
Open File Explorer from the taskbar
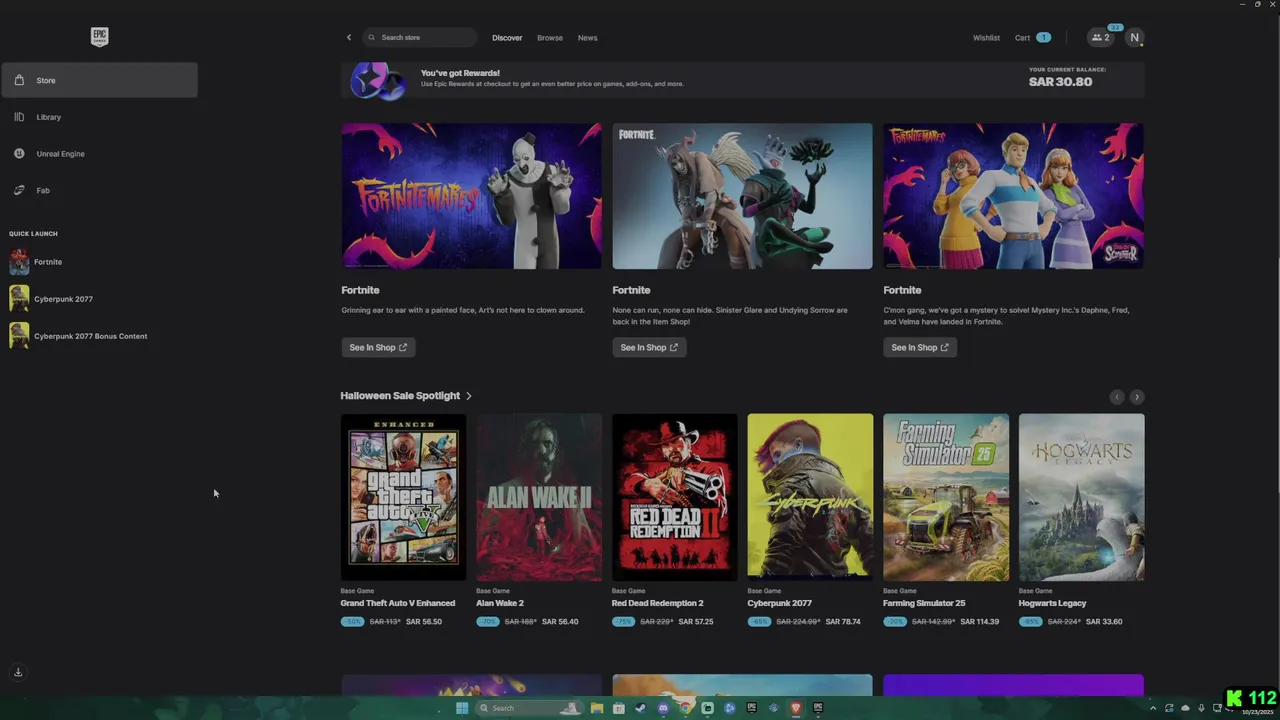597,708
